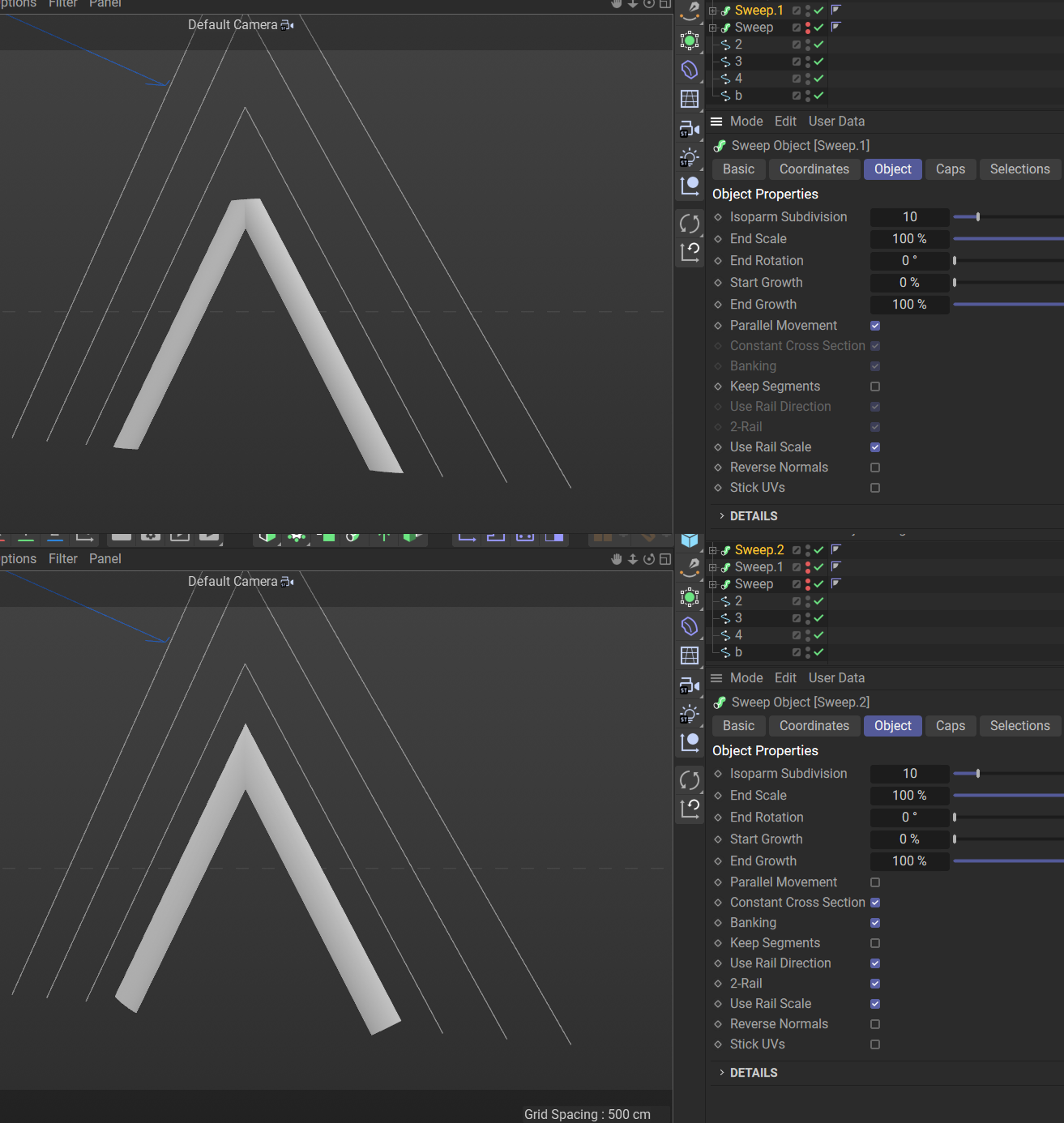Expand the Sweep.2 object tree node

713,550
